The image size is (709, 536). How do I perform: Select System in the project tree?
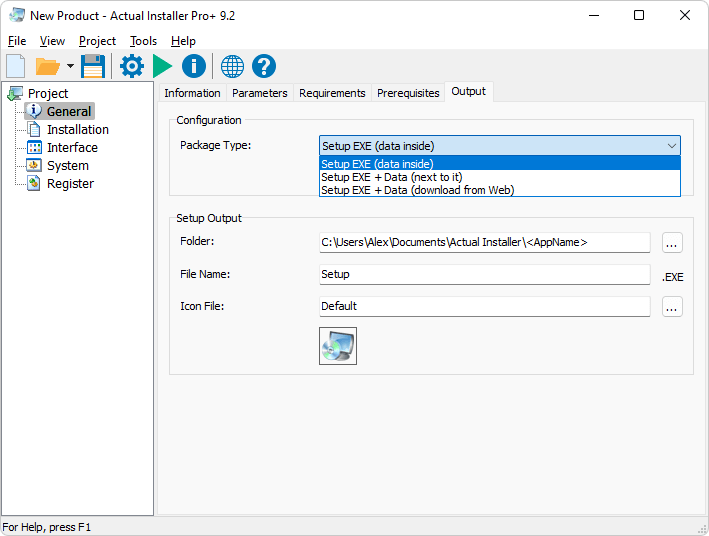68,166
